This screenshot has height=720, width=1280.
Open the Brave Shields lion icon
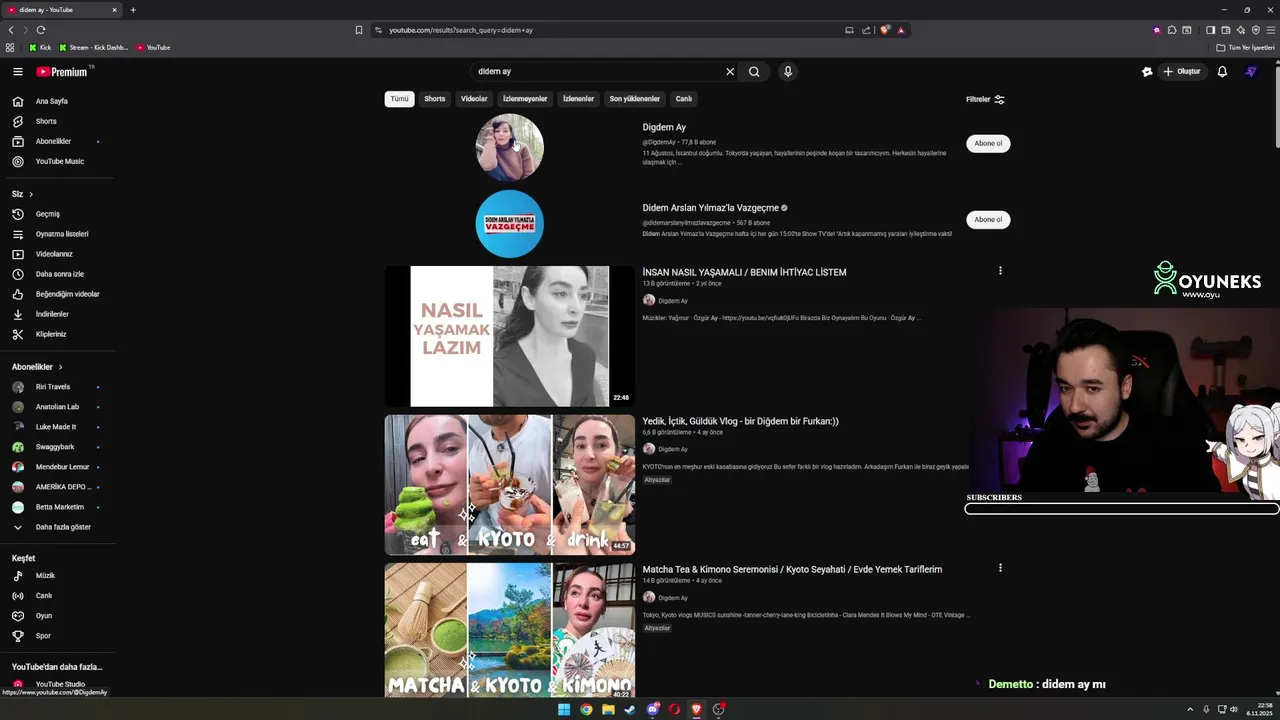(885, 30)
